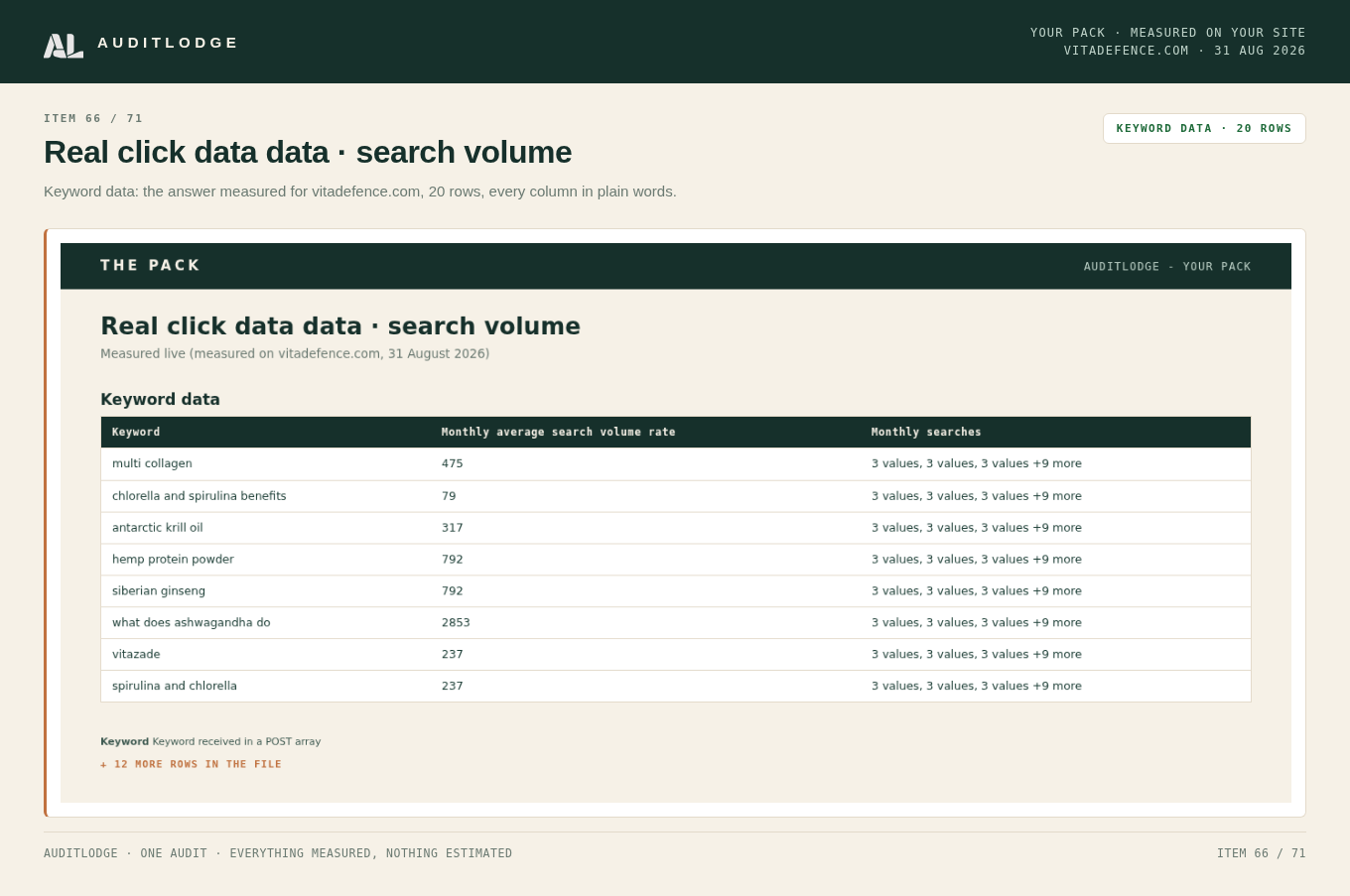
Task: Click the AUDITLODGE wordmark in the top bar
Action: click(x=168, y=43)
